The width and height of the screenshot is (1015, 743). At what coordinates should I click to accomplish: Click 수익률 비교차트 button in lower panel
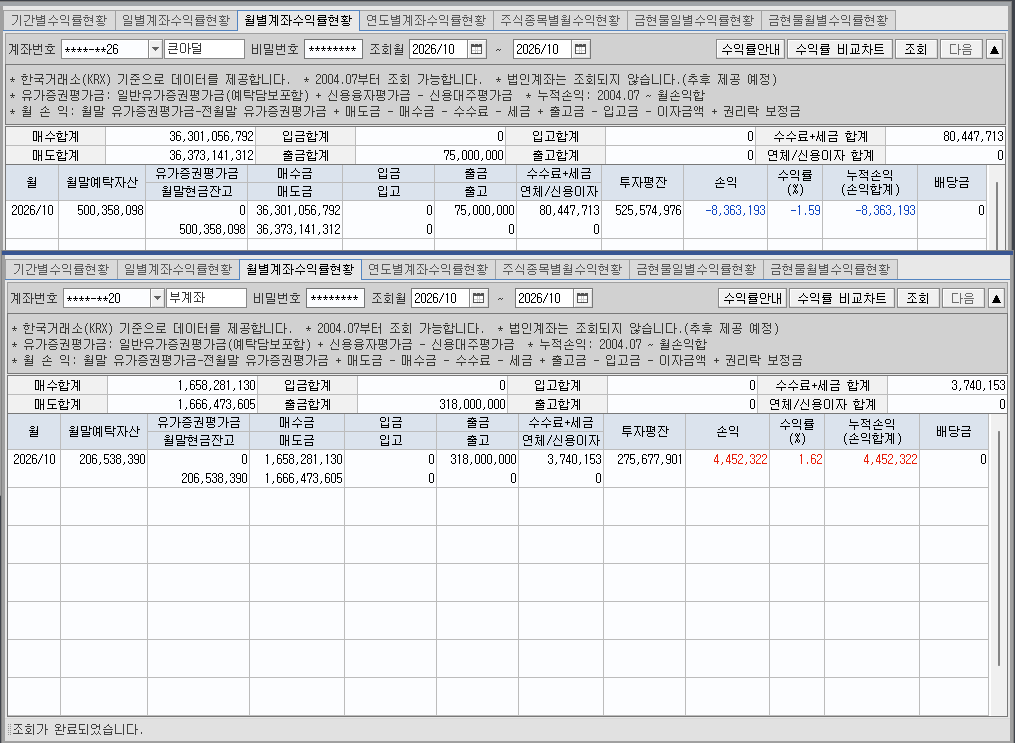842,298
